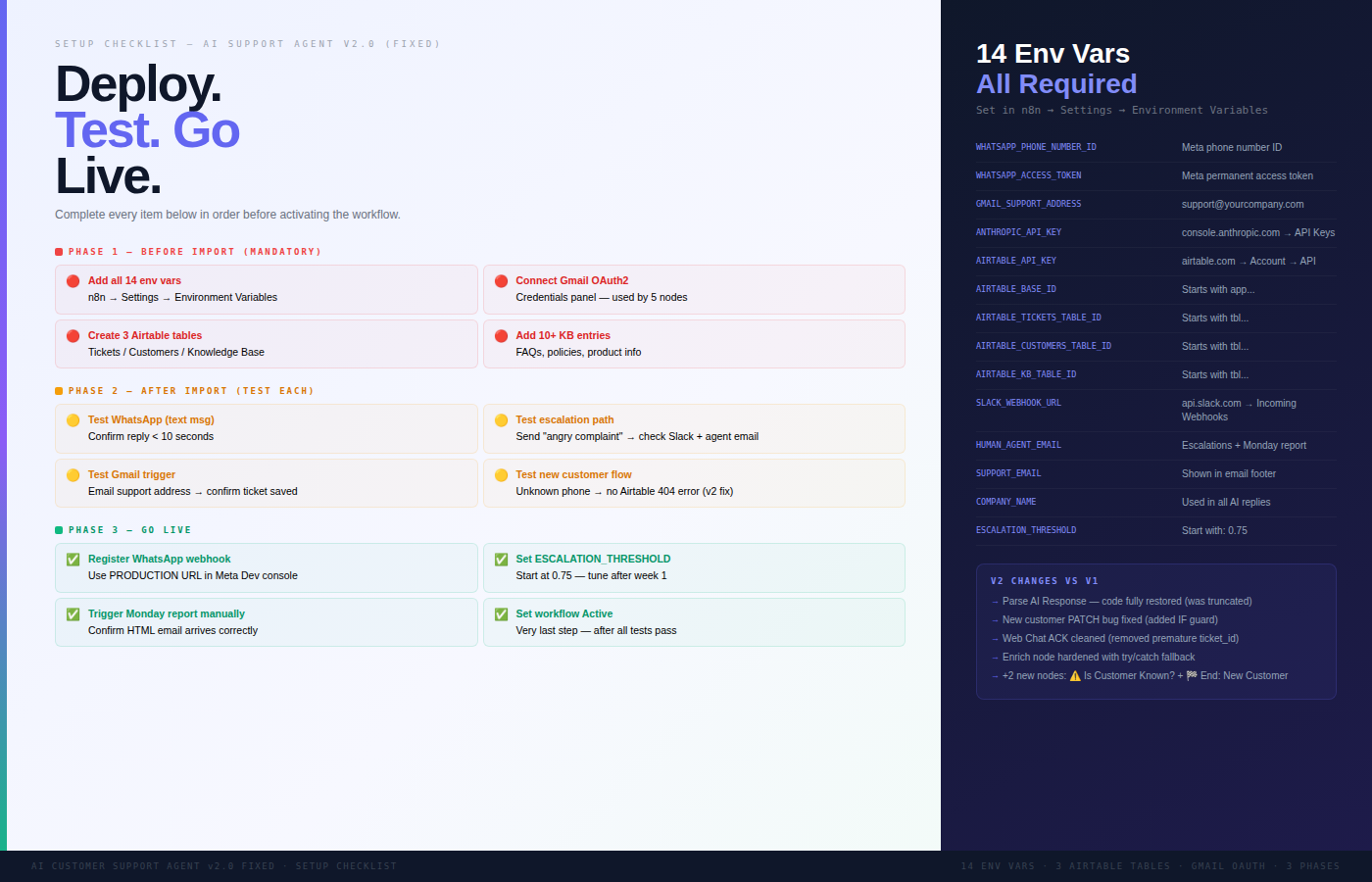Screen dimensions: 1372x882
Task: Click footer text 'AI CUSTOMER SUPPORT AGENT v2.0 FIXED'
Action: coord(153,866)
